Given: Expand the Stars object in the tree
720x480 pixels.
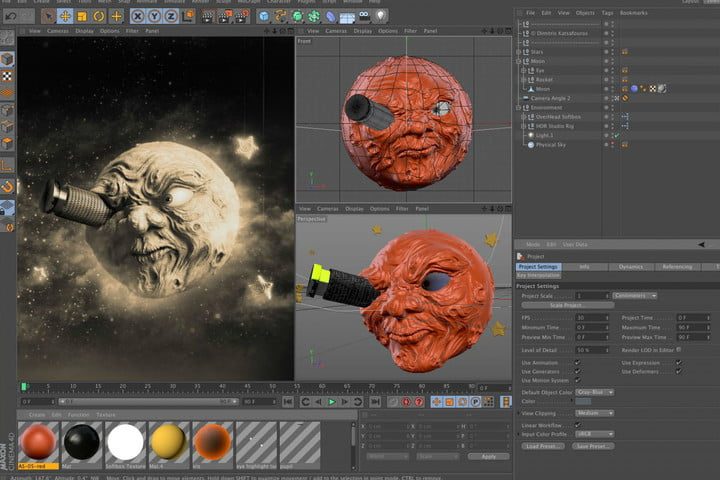Looking at the screenshot, I should coord(518,52).
